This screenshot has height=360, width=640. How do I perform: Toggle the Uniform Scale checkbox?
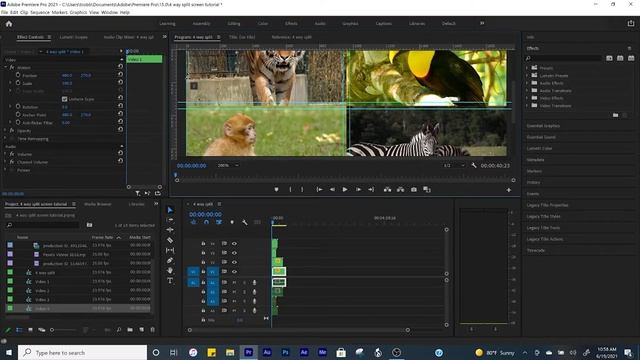(64, 99)
